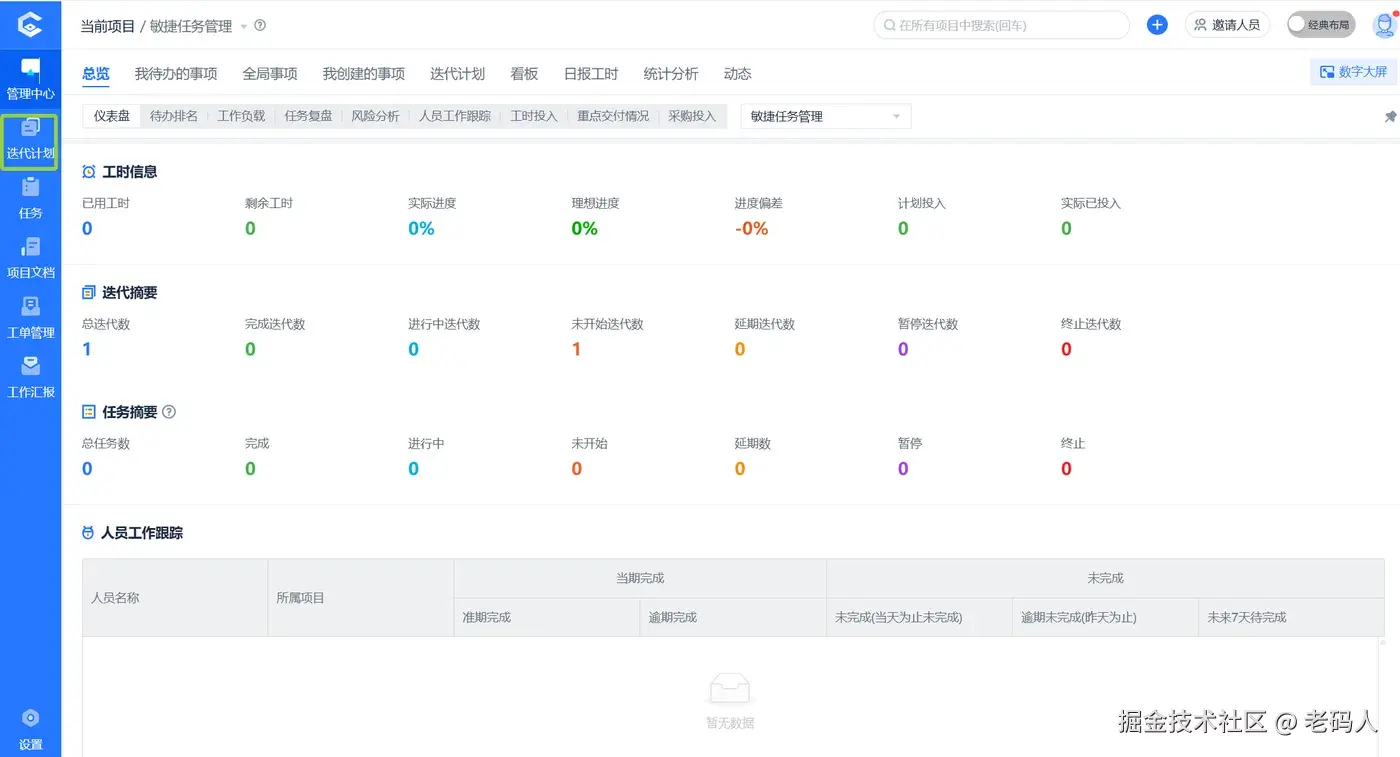The height and width of the screenshot is (757, 1400).
Task: Select the 仪表盘 sub-tab
Action: [x=112, y=116]
